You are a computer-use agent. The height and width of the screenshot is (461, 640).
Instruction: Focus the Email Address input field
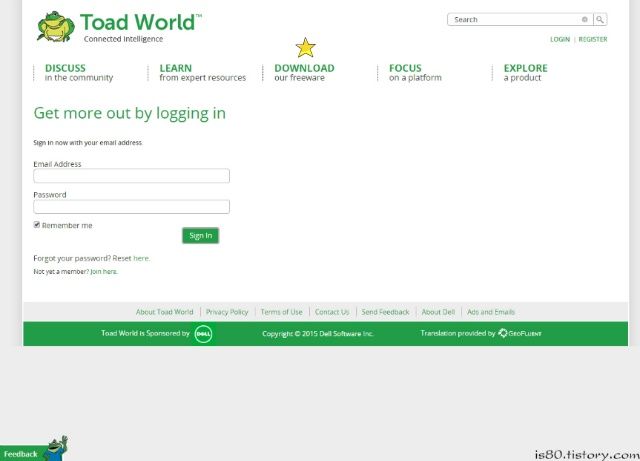coord(131,176)
